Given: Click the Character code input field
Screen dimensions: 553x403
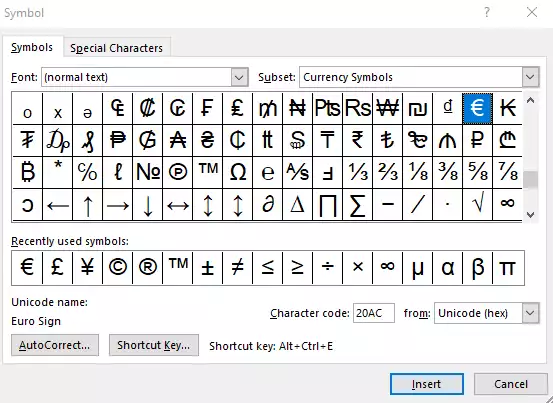Looking at the screenshot, I should (373, 313).
